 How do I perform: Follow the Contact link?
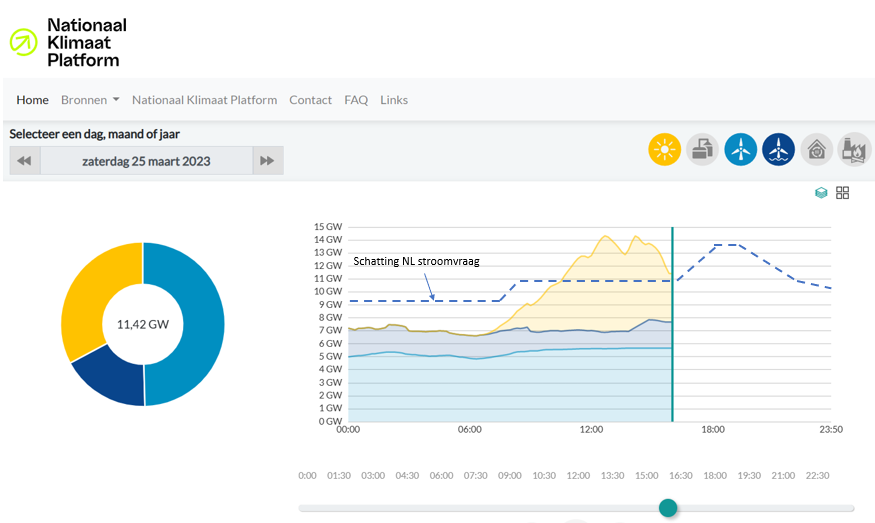tap(310, 100)
